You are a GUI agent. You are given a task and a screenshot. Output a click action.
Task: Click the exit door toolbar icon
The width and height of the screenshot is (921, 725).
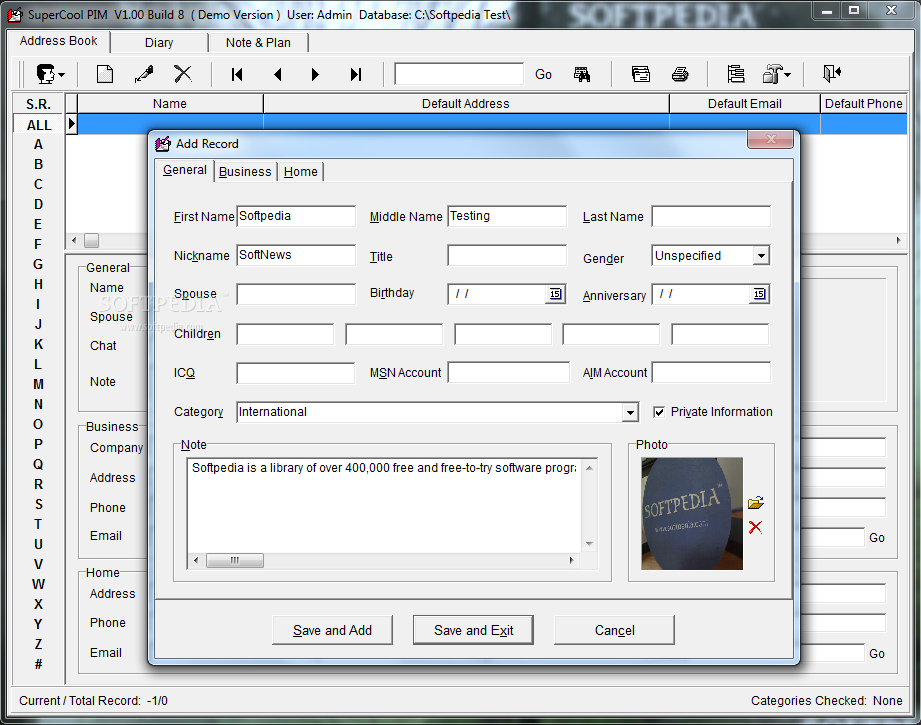click(832, 73)
